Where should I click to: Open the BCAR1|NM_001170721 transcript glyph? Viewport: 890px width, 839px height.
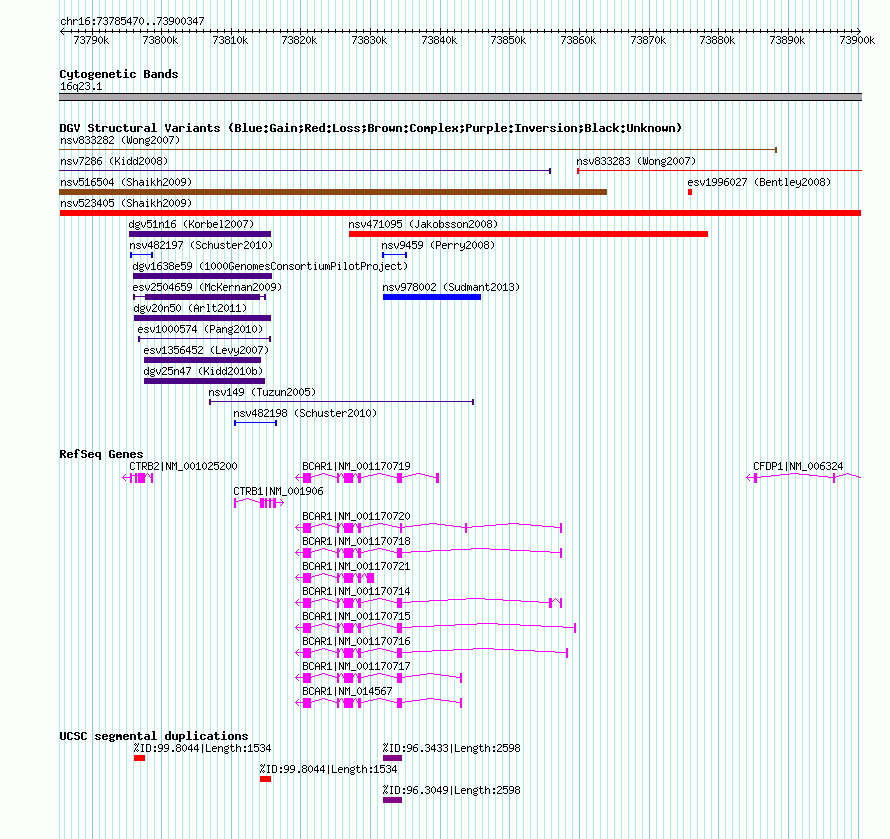tap(335, 578)
